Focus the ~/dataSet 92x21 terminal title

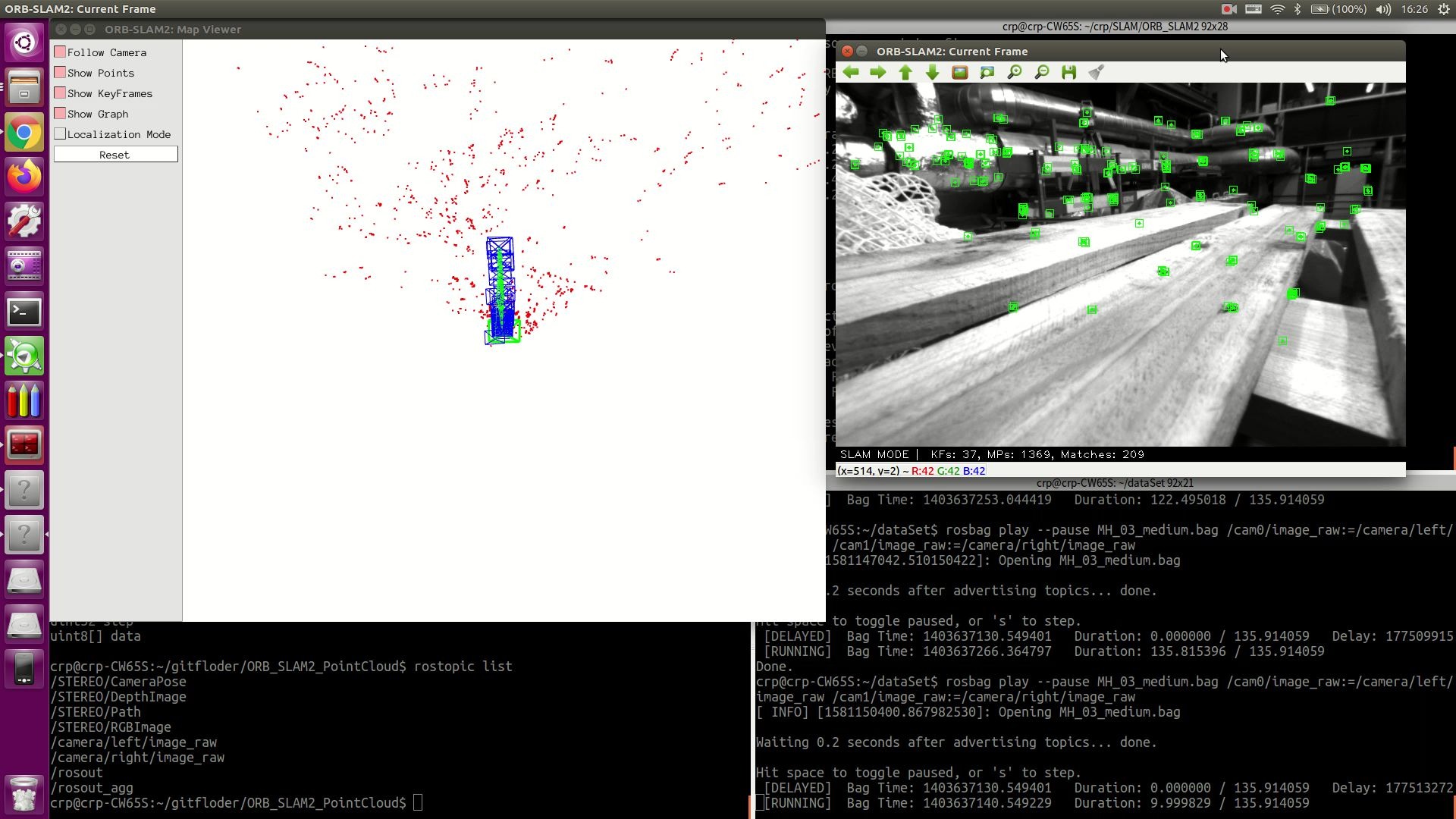click(x=1115, y=483)
